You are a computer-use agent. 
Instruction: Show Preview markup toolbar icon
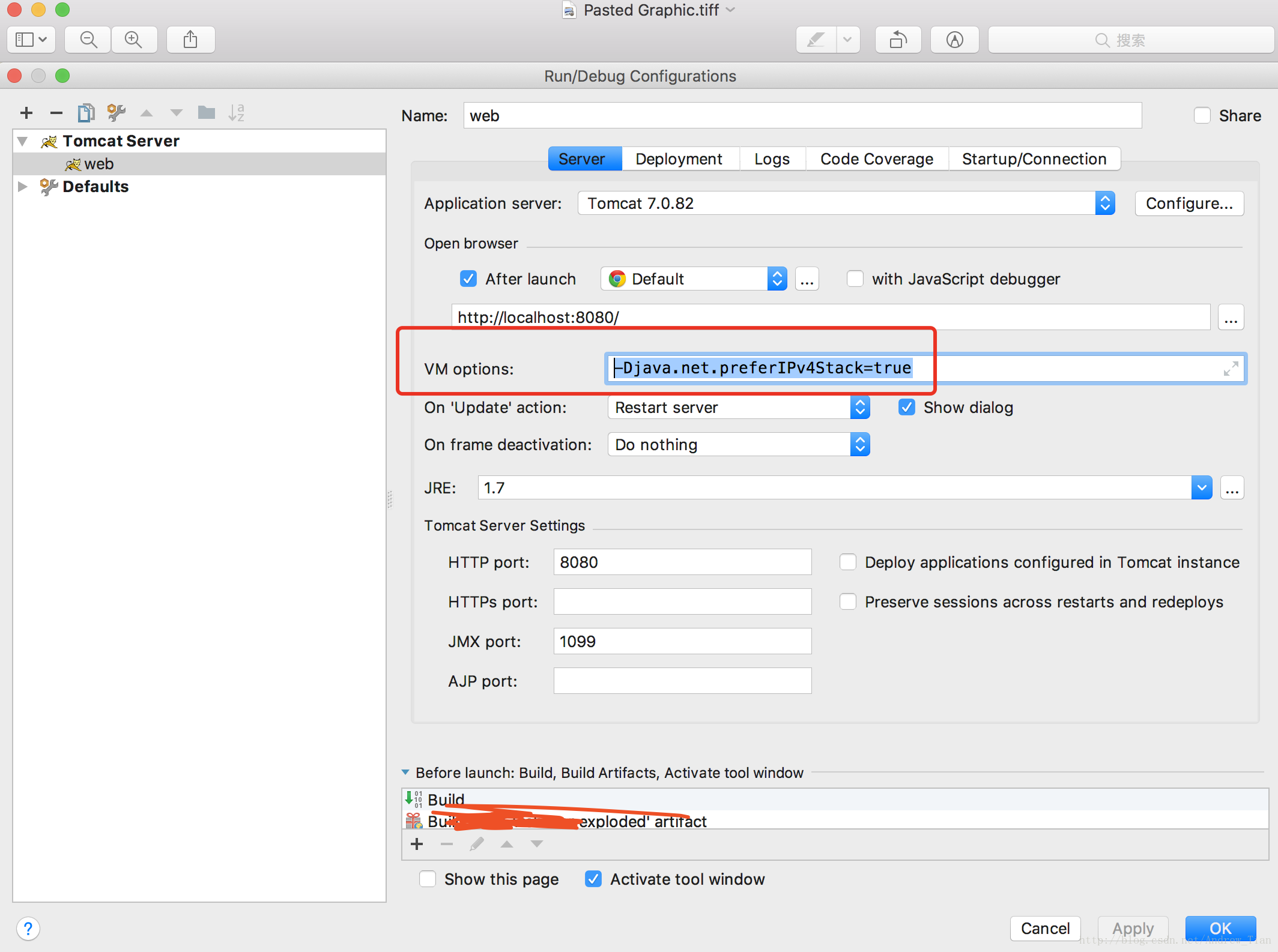point(954,40)
